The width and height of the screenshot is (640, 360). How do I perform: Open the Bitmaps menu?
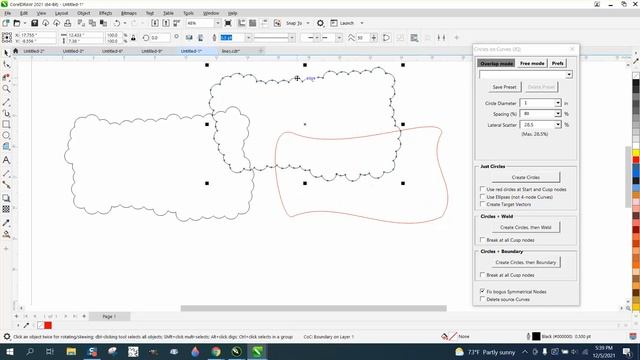pyautogui.click(x=129, y=13)
